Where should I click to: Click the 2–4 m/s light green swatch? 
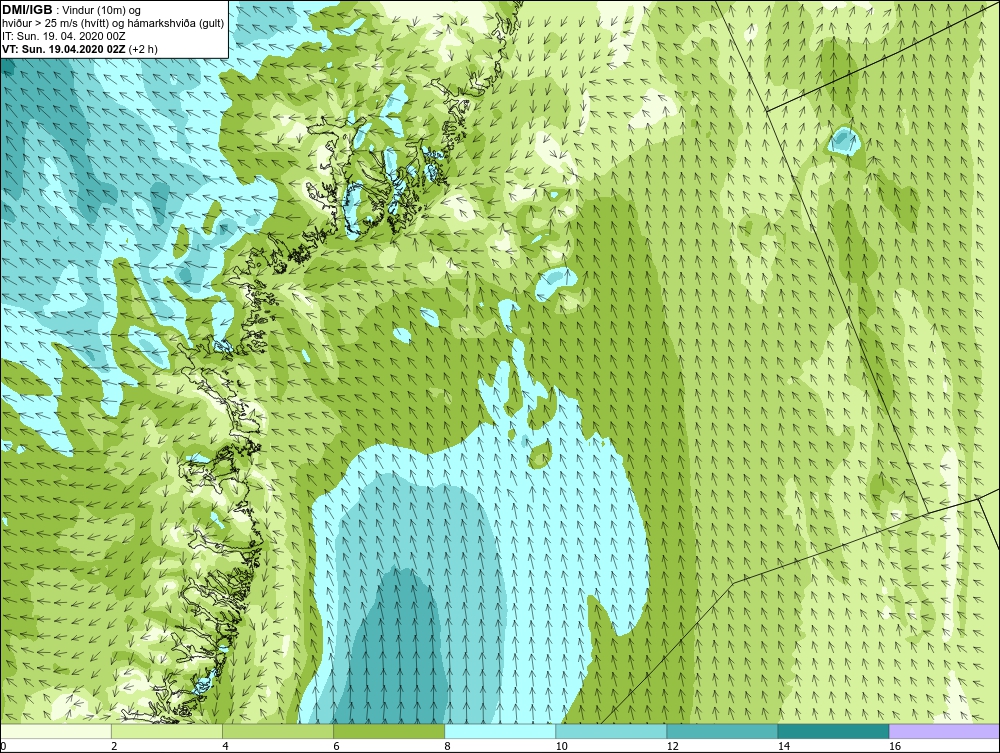point(166,731)
